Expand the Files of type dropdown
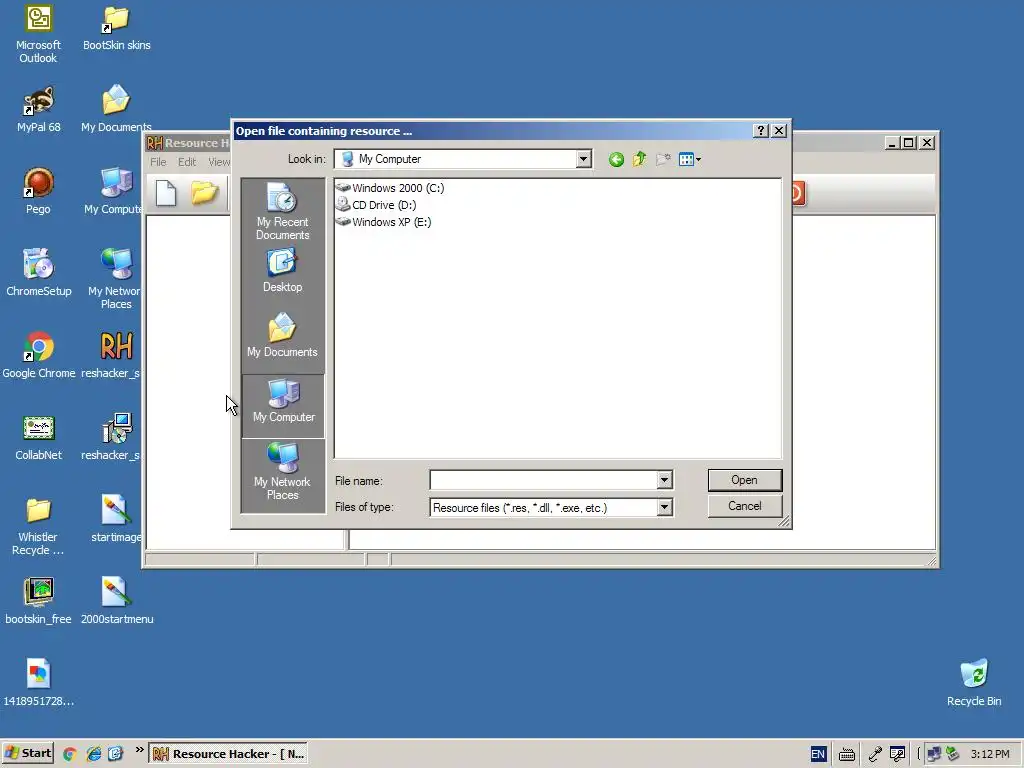 click(664, 507)
